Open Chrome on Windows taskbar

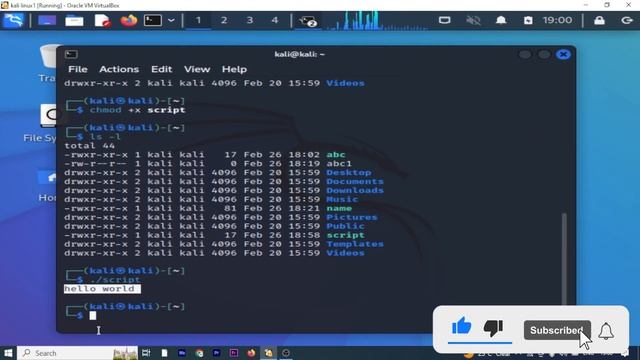199,353
